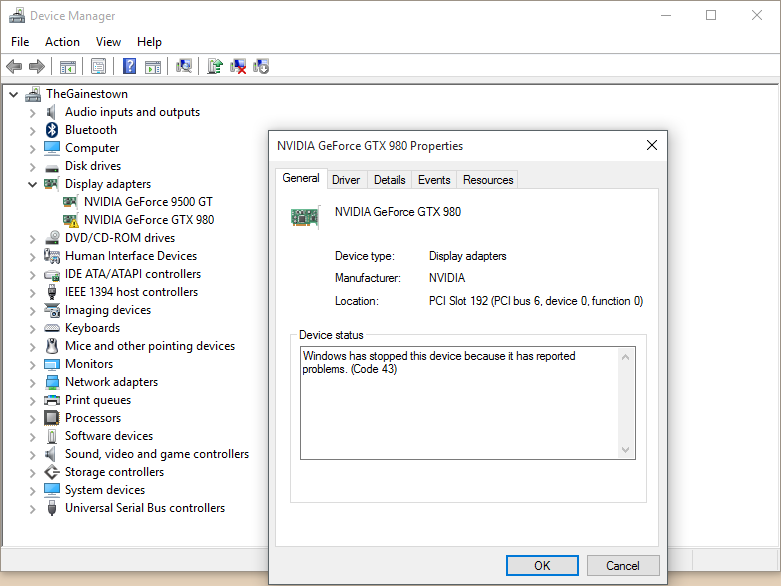Collapse the Display adapters node
Screen dimensions: 781x586
coord(33,184)
